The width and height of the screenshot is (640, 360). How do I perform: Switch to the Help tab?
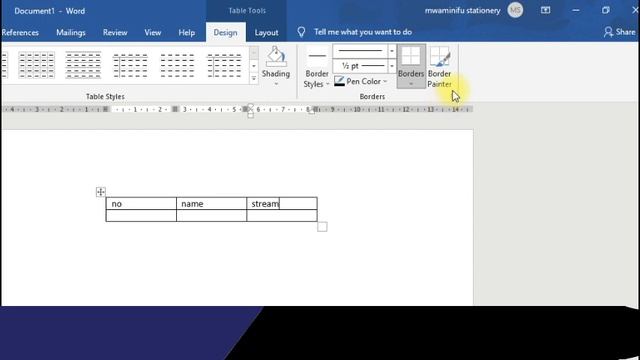187,32
